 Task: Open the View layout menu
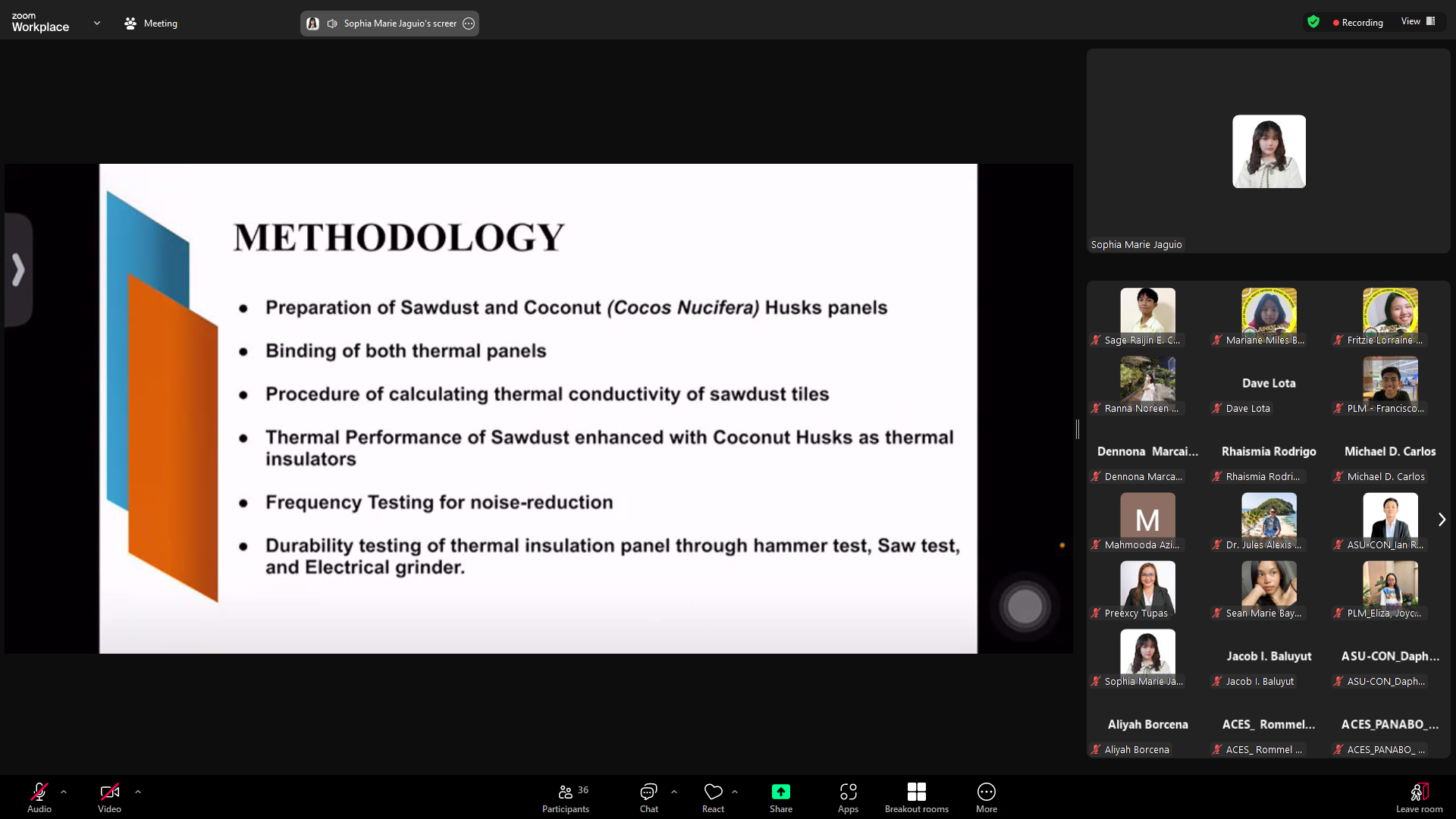coord(1417,21)
